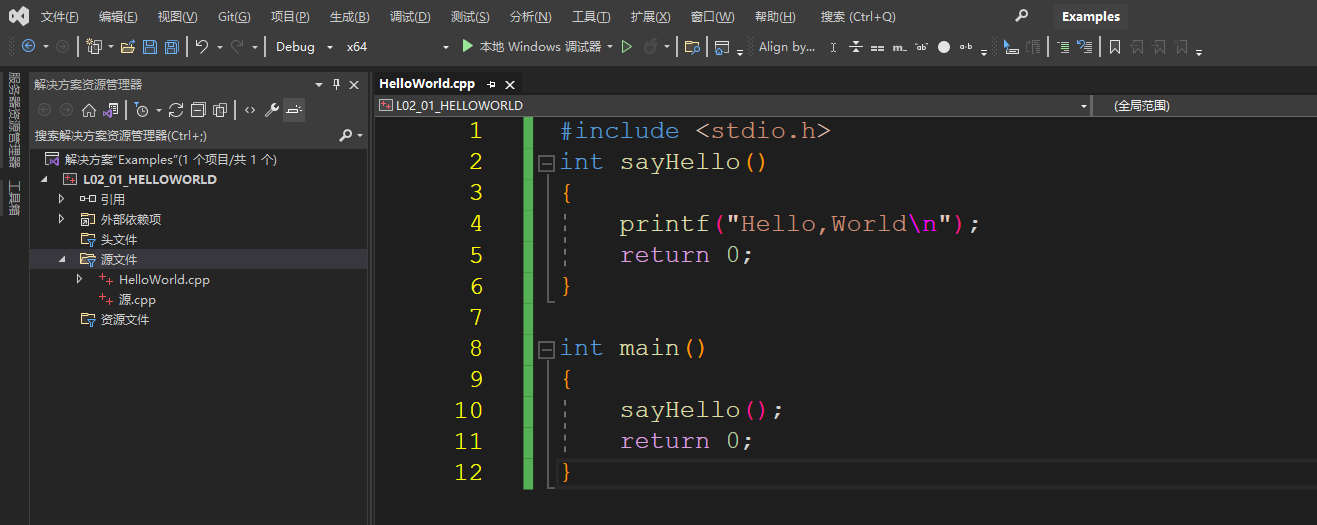The height and width of the screenshot is (525, 1317).
Task: Open the local Windows debugger dropdown arrow
Action: coord(610,46)
